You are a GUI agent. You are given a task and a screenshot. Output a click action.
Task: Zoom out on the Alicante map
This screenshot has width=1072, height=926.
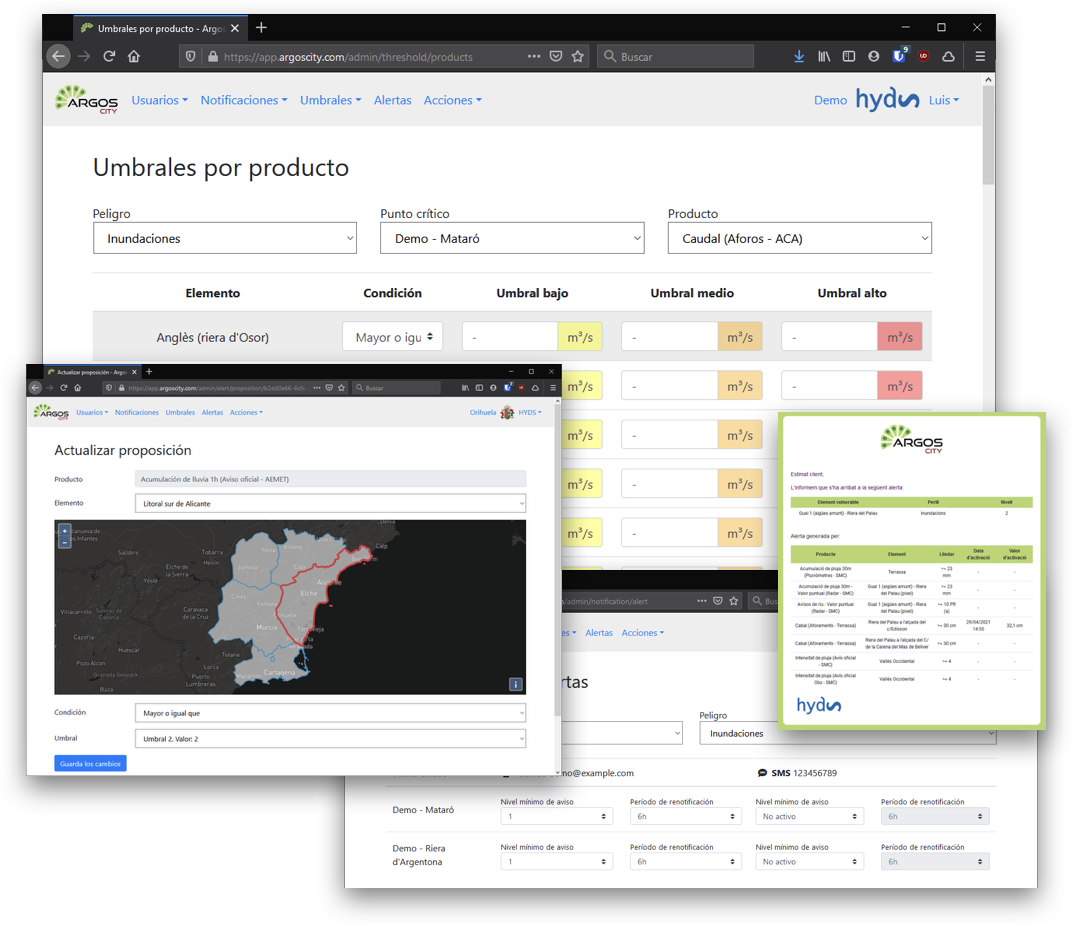(x=65, y=542)
